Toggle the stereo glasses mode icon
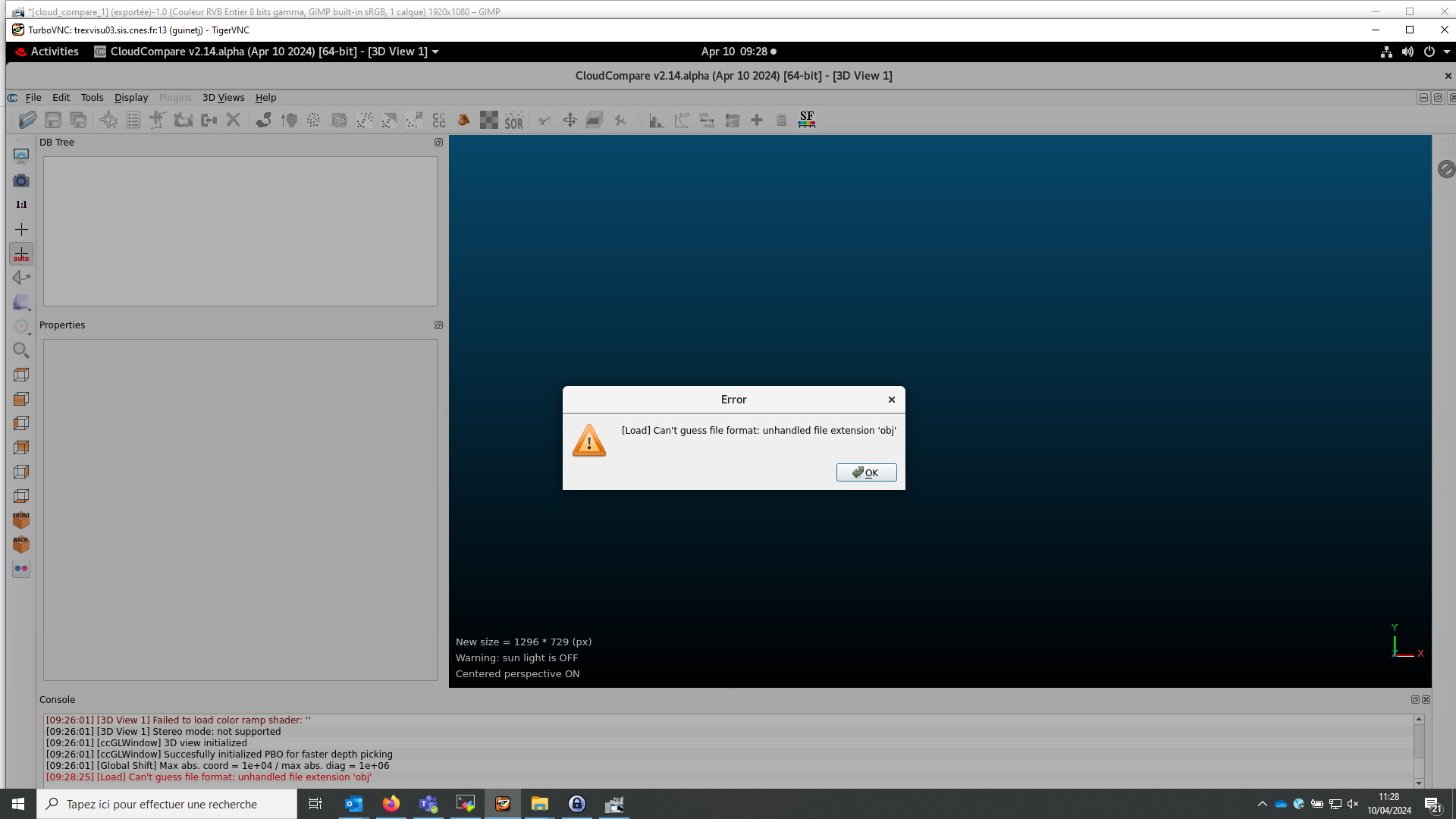 tap(21, 569)
